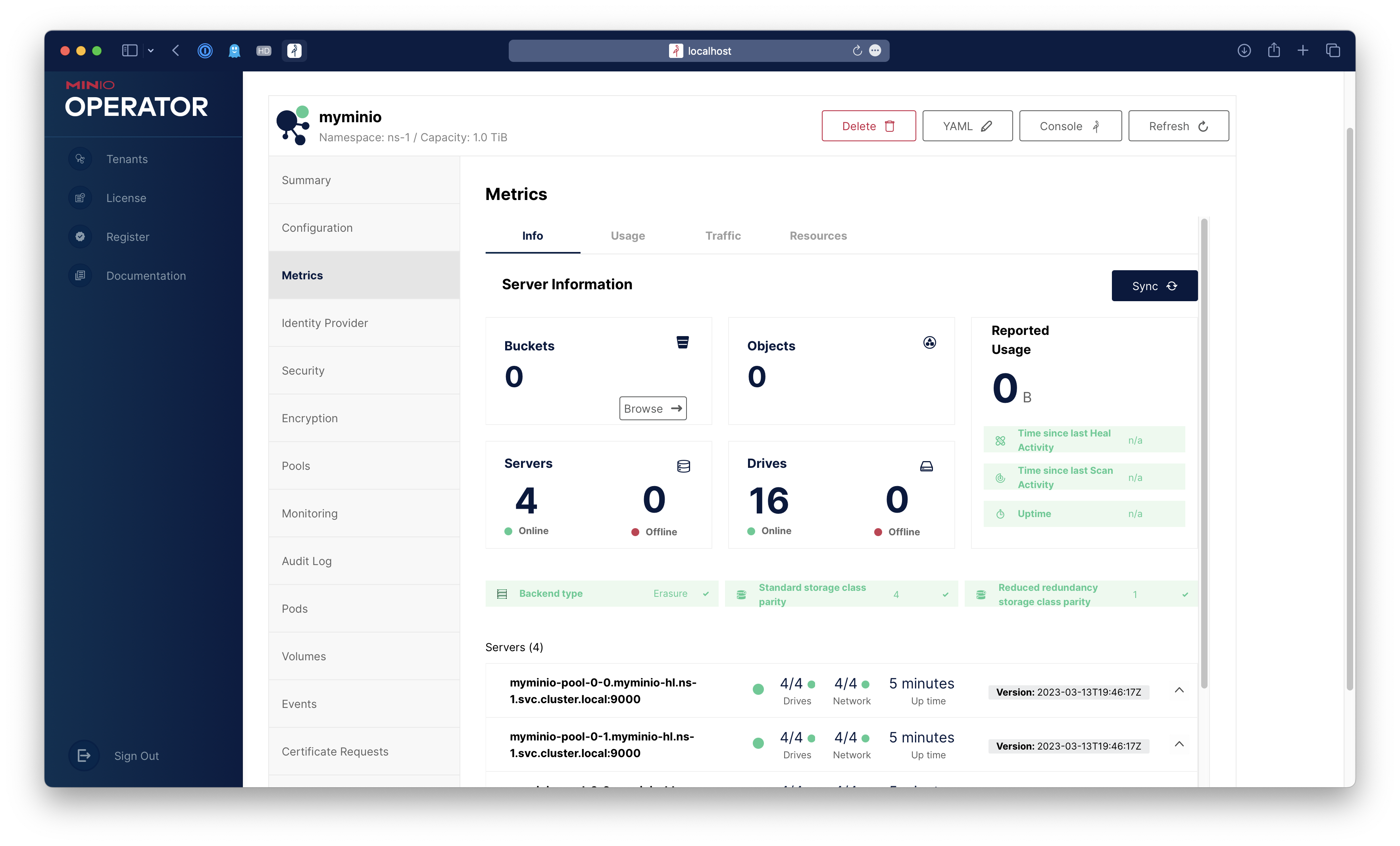Click the Metrics panel inner scrollbar

pyautogui.click(x=1204, y=454)
